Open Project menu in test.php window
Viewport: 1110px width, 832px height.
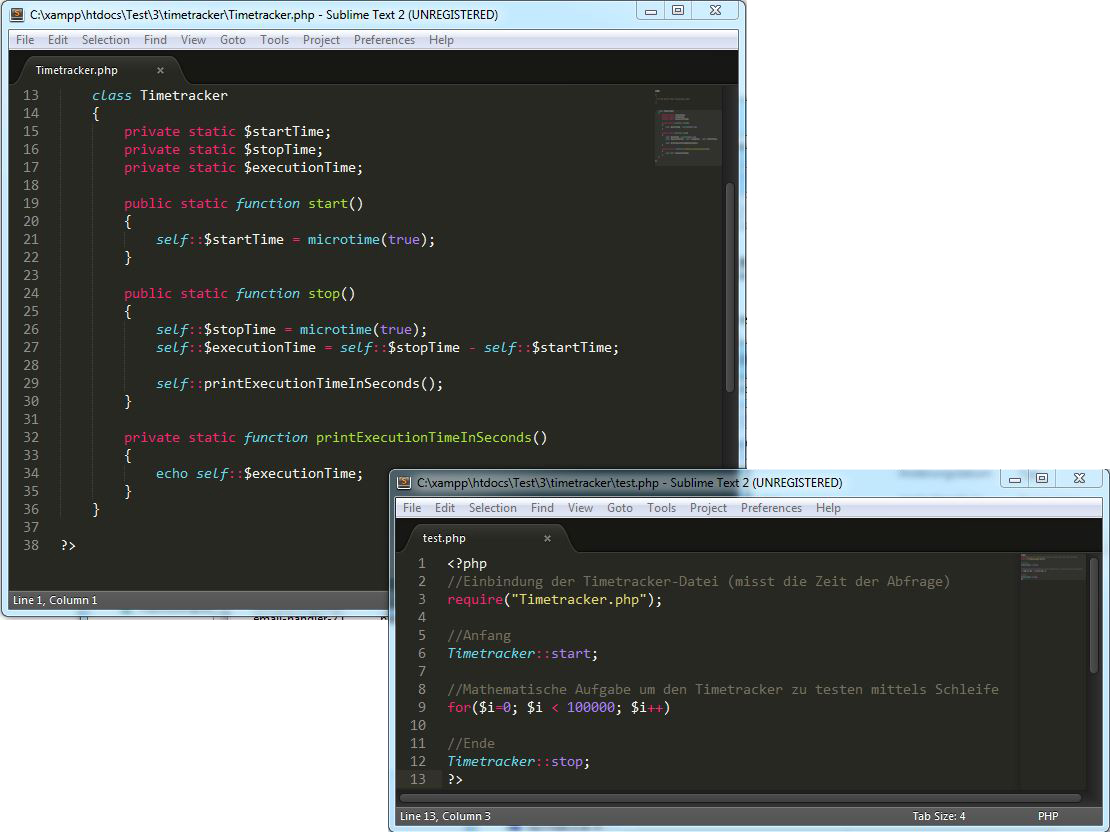(708, 508)
